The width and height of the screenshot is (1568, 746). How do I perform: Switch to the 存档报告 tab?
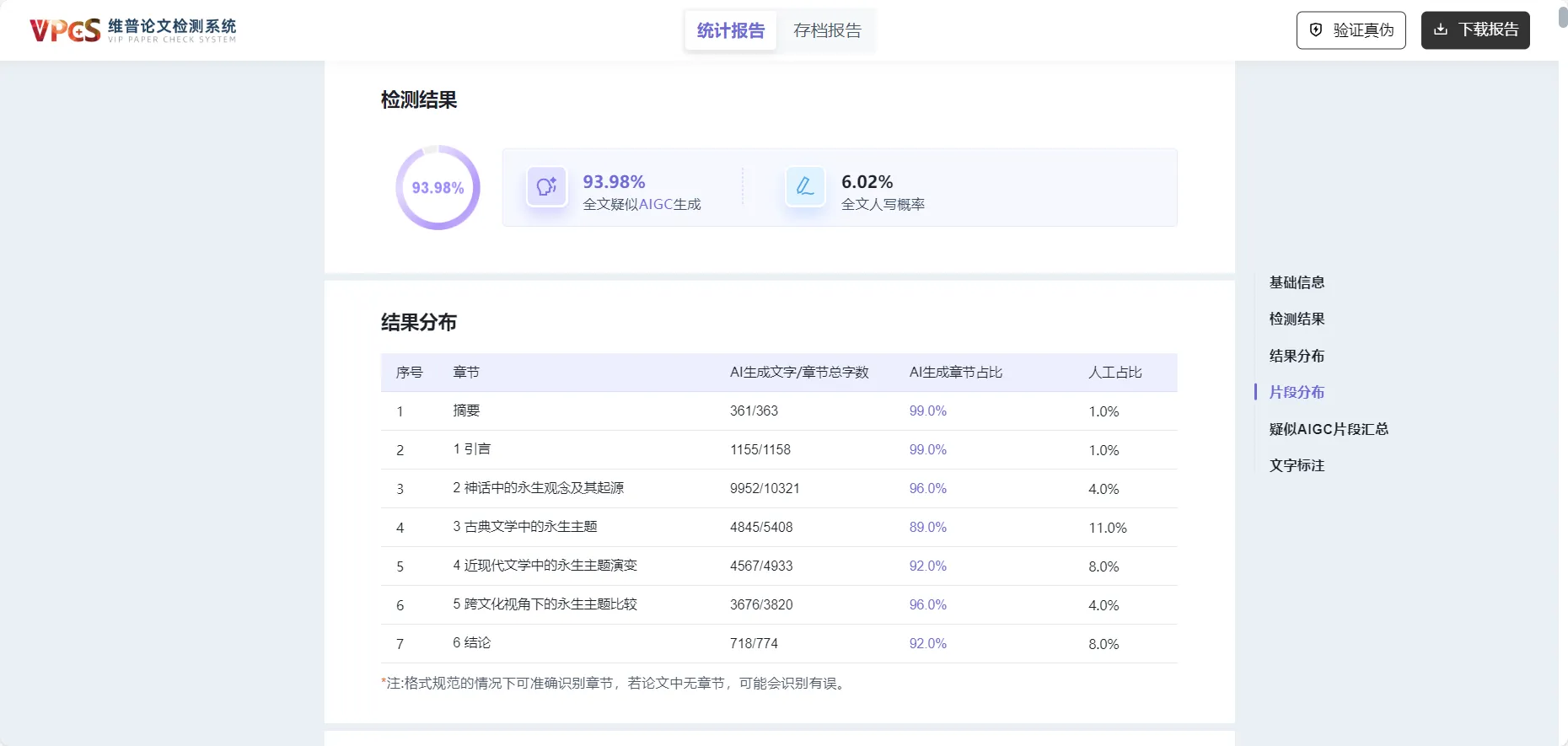[x=827, y=30]
